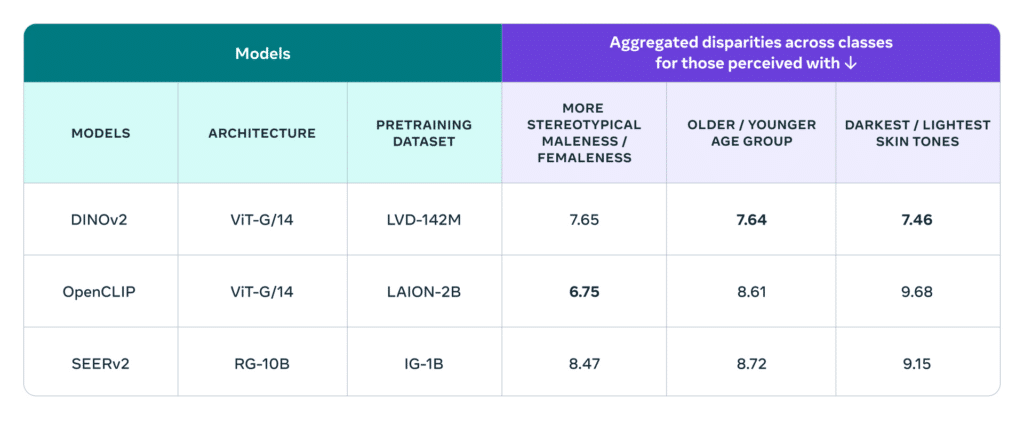Select the bold 7.46 skin tones value

point(916,220)
